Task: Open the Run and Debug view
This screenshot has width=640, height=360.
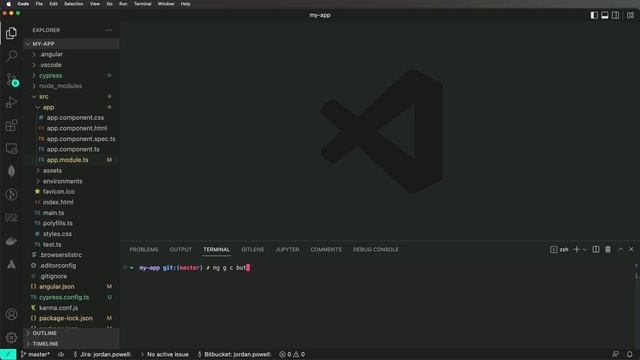Action: (x=11, y=102)
